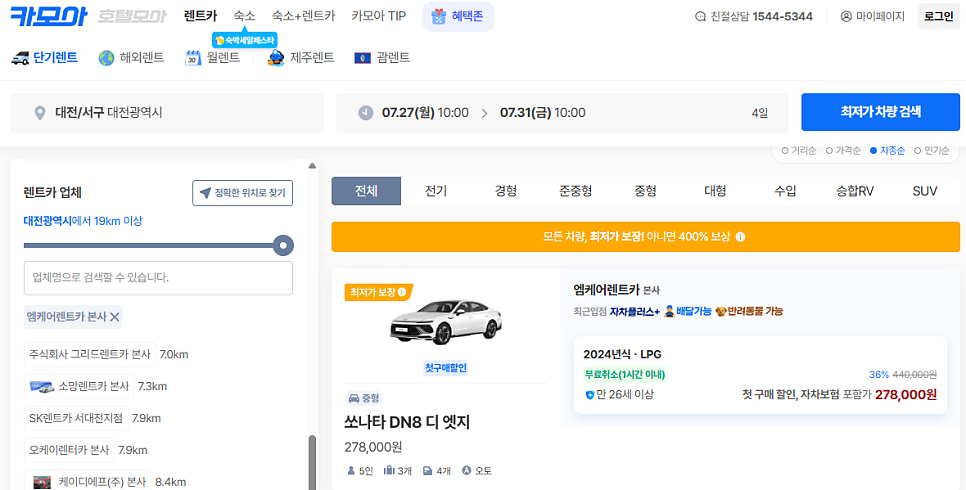Click the 4개 door icon
966x490 pixels.
428,471
